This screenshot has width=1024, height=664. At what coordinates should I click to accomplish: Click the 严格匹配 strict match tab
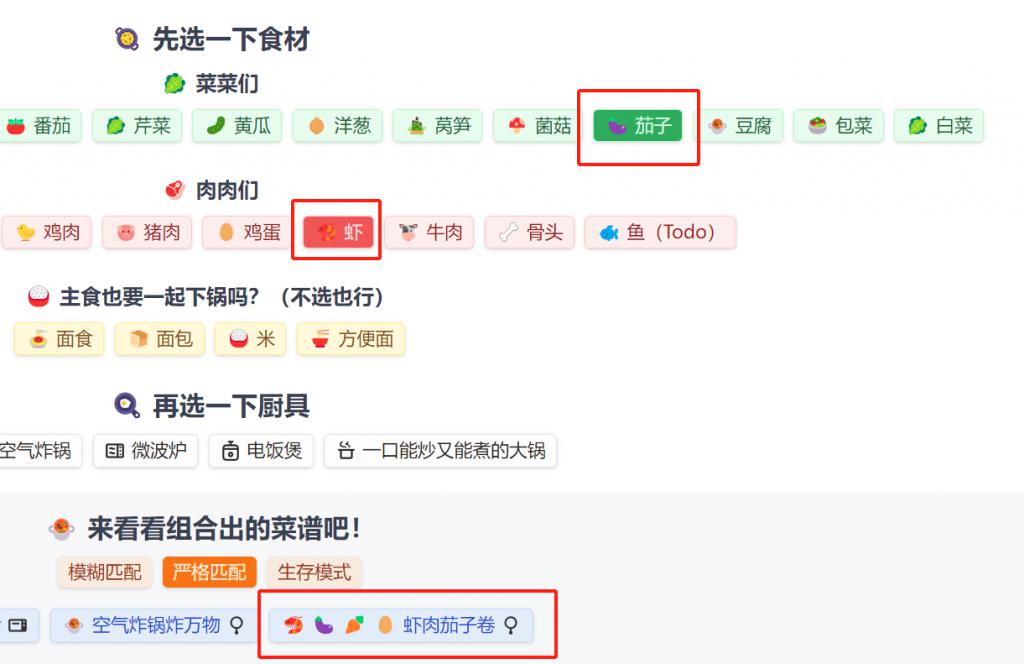pyautogui.click(x=210, y=572)
